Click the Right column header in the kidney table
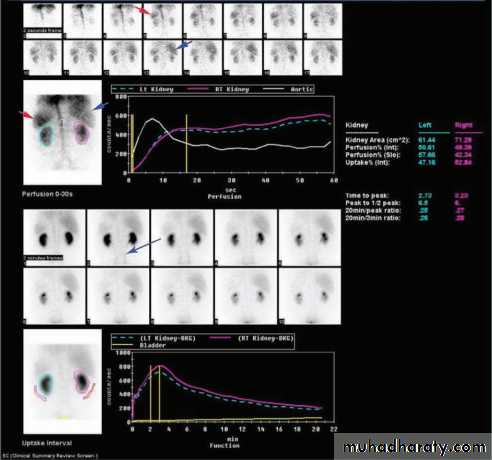The height and width of the screenshot is (460, 492). pyautogui.click(x=464, y=125)
